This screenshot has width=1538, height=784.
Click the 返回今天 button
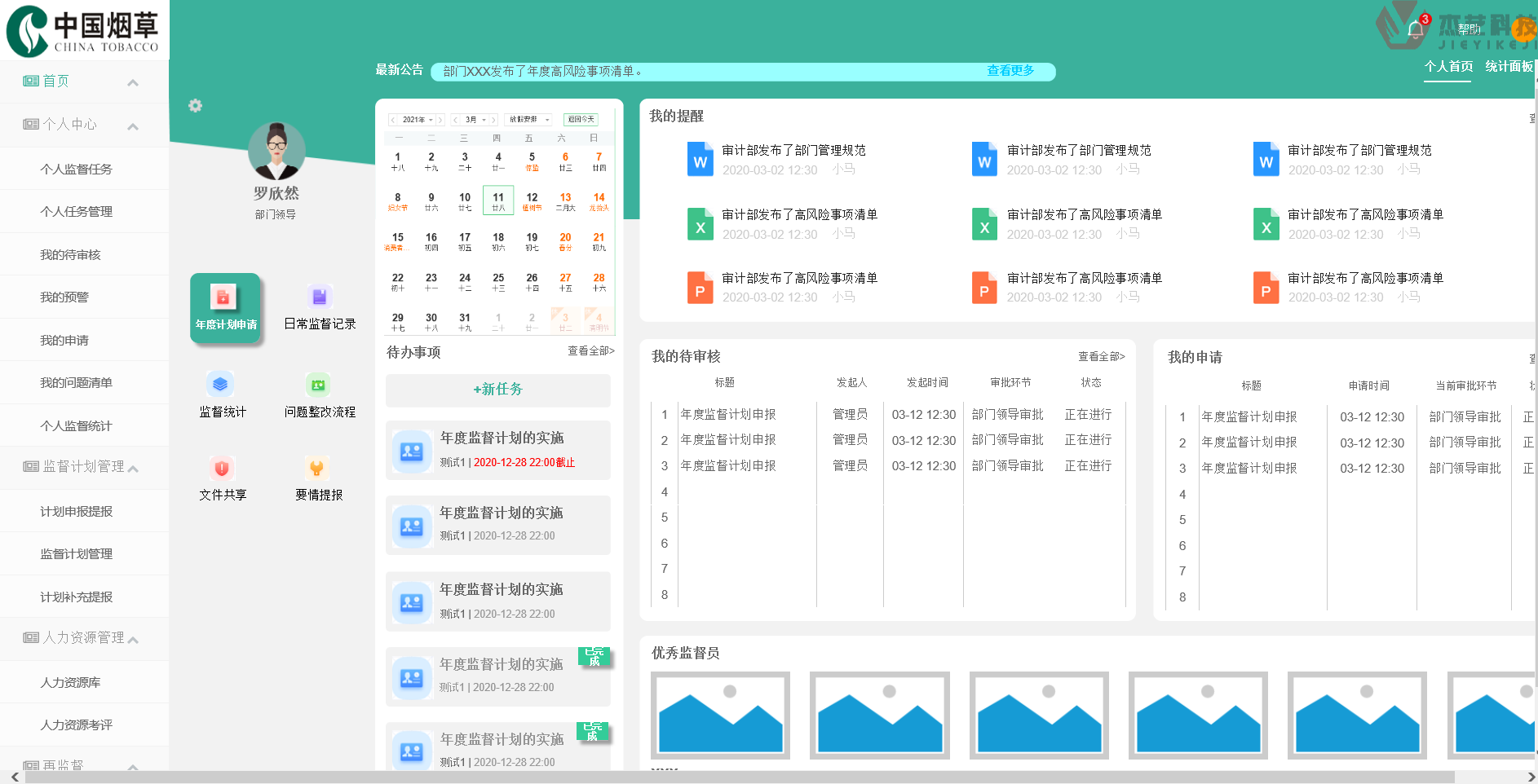pos(581,120)
